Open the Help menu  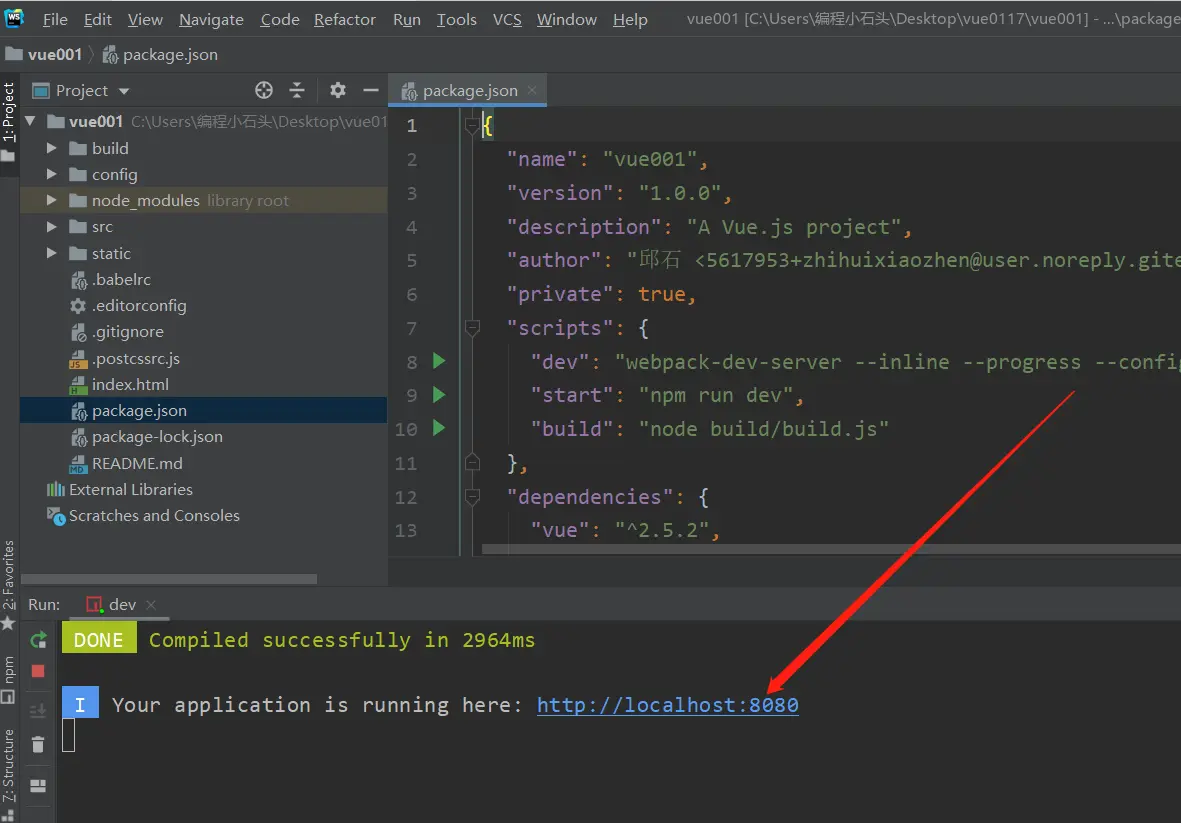[630, 20]
